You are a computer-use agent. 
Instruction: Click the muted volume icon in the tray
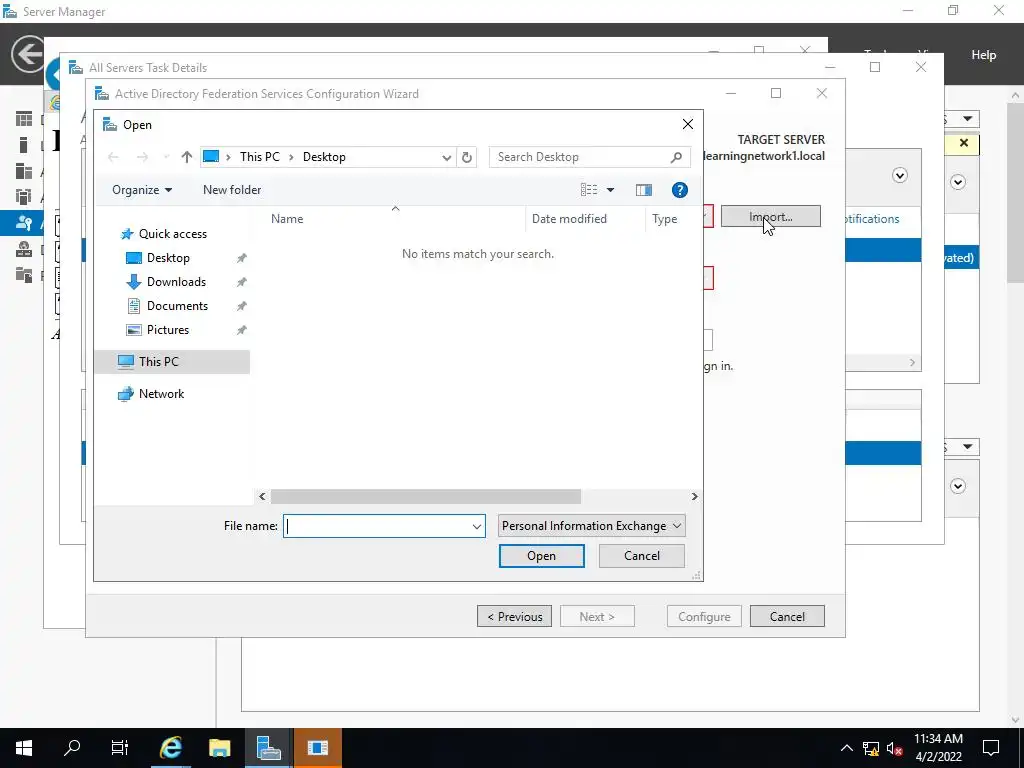pos(894,748)
